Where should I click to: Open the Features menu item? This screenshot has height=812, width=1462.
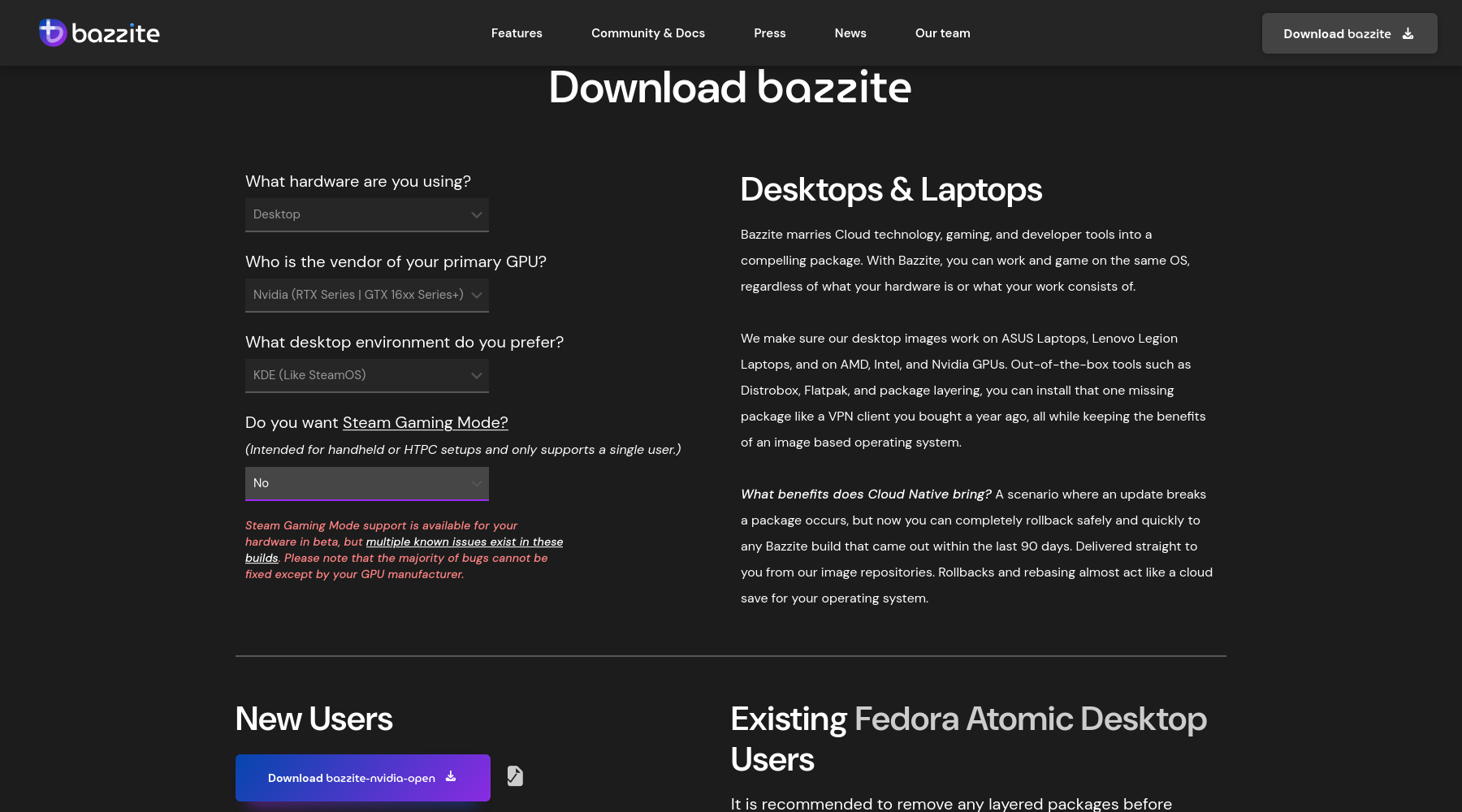(517, 33)
